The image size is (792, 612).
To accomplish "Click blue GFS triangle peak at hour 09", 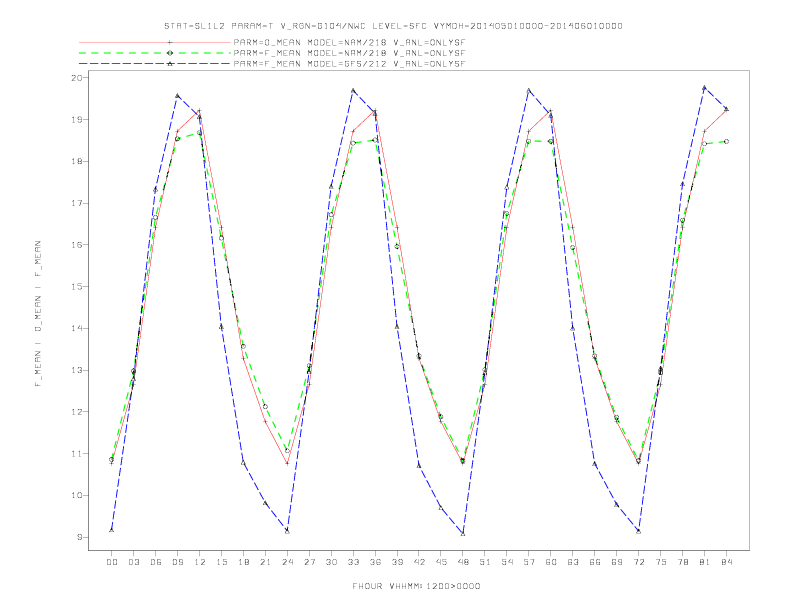I will click(x=177, y=95).
